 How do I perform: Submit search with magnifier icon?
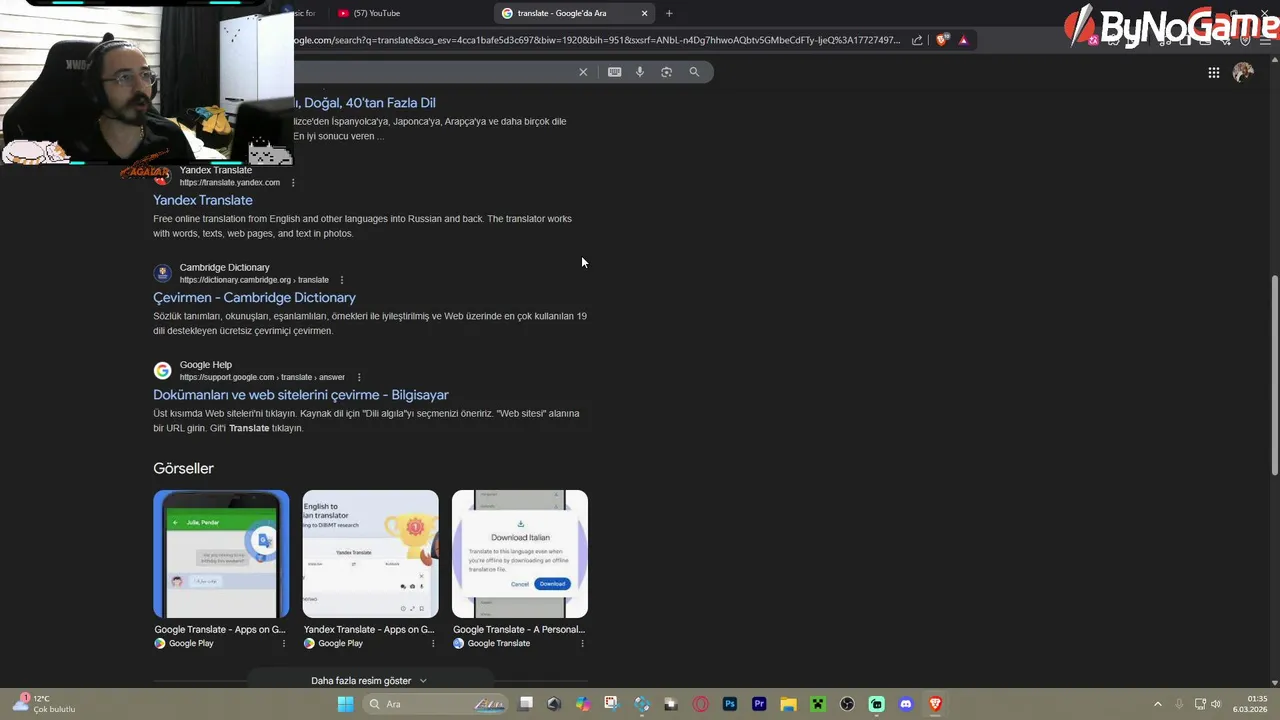click(x=694, y=72)
